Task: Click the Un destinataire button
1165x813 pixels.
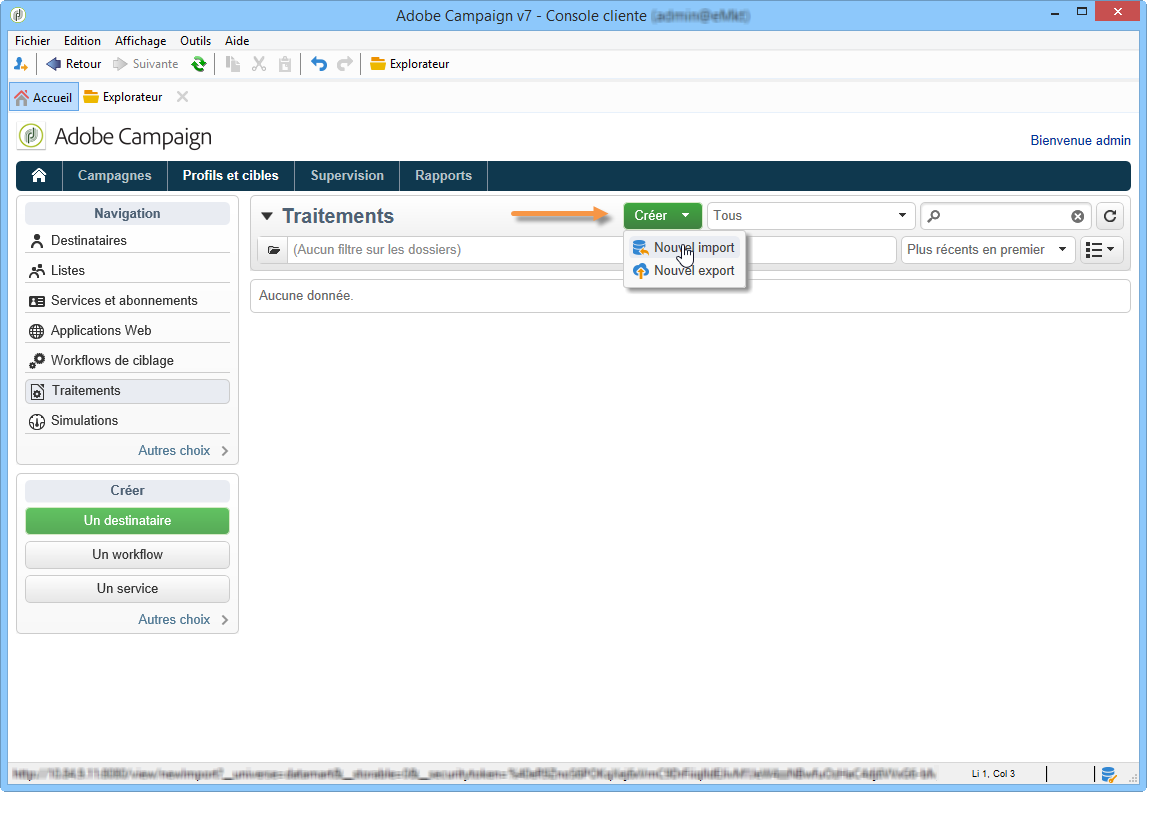Action: 127,521
